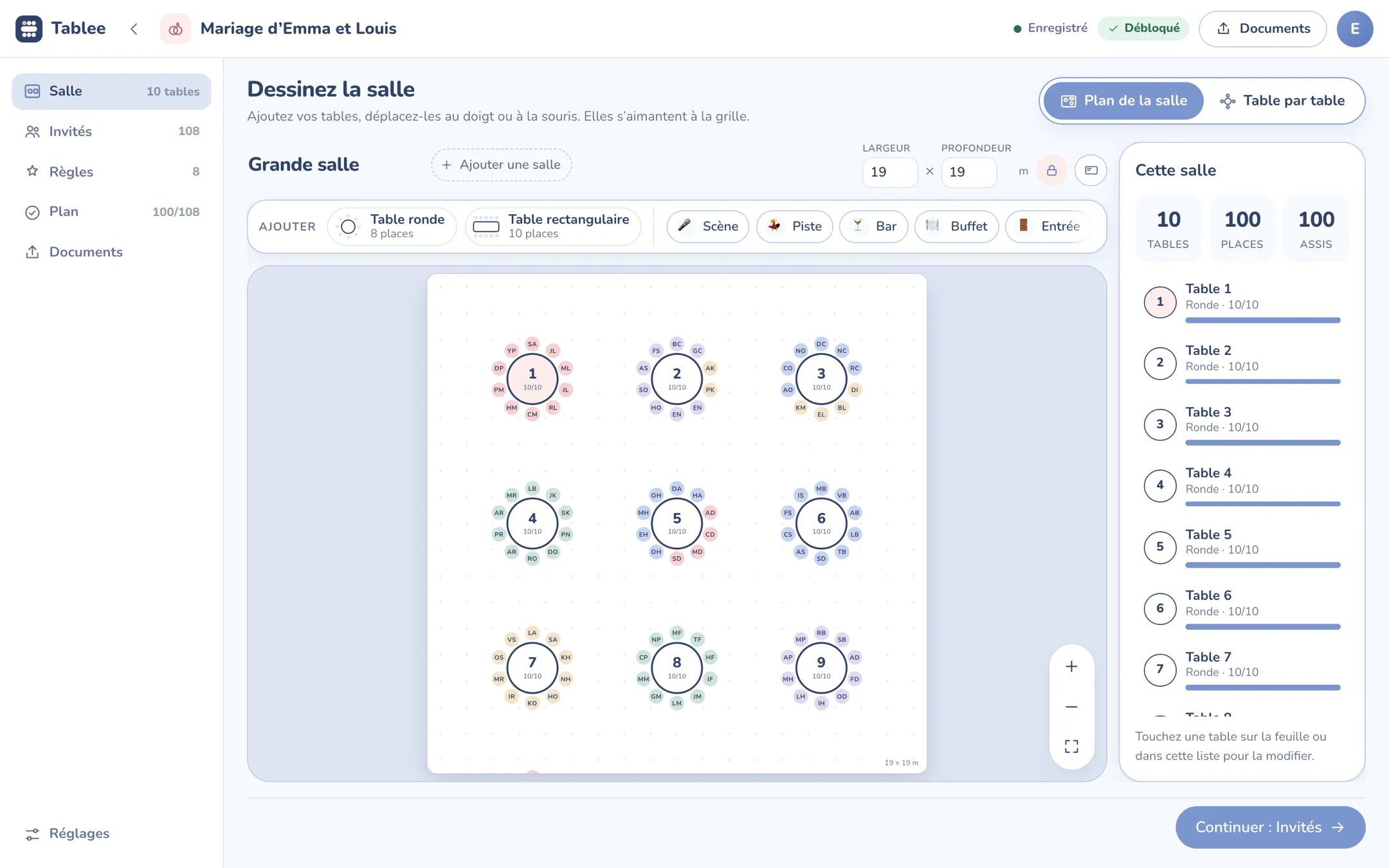Viewport: 1389px width, 868px height.
Task: Select table 7 on the floor plan
Action: [532, 668]
